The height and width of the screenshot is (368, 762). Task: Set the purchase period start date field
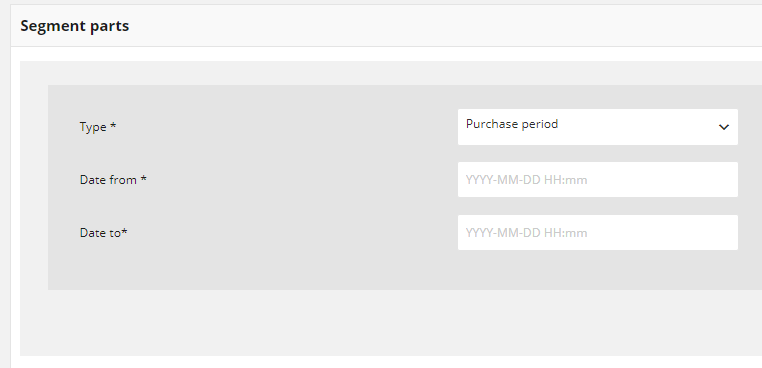(598, 179)
